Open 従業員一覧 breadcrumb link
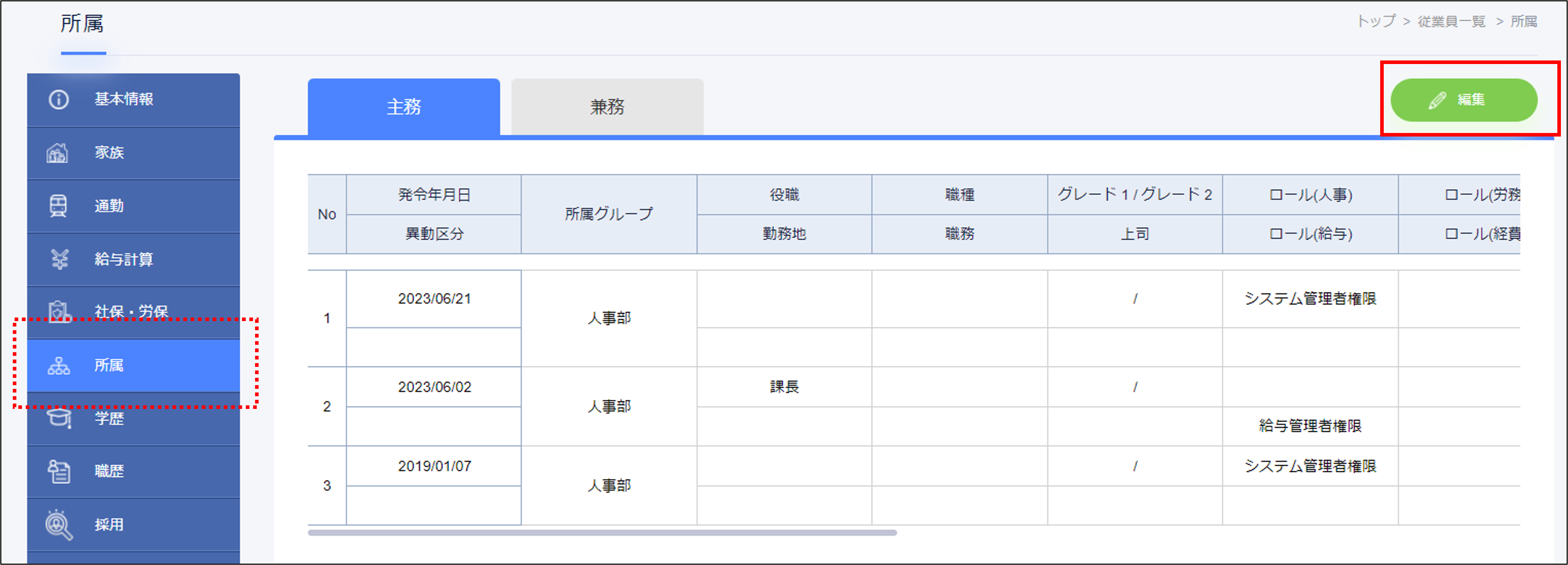1568x565 pixels. point(1451,22)
